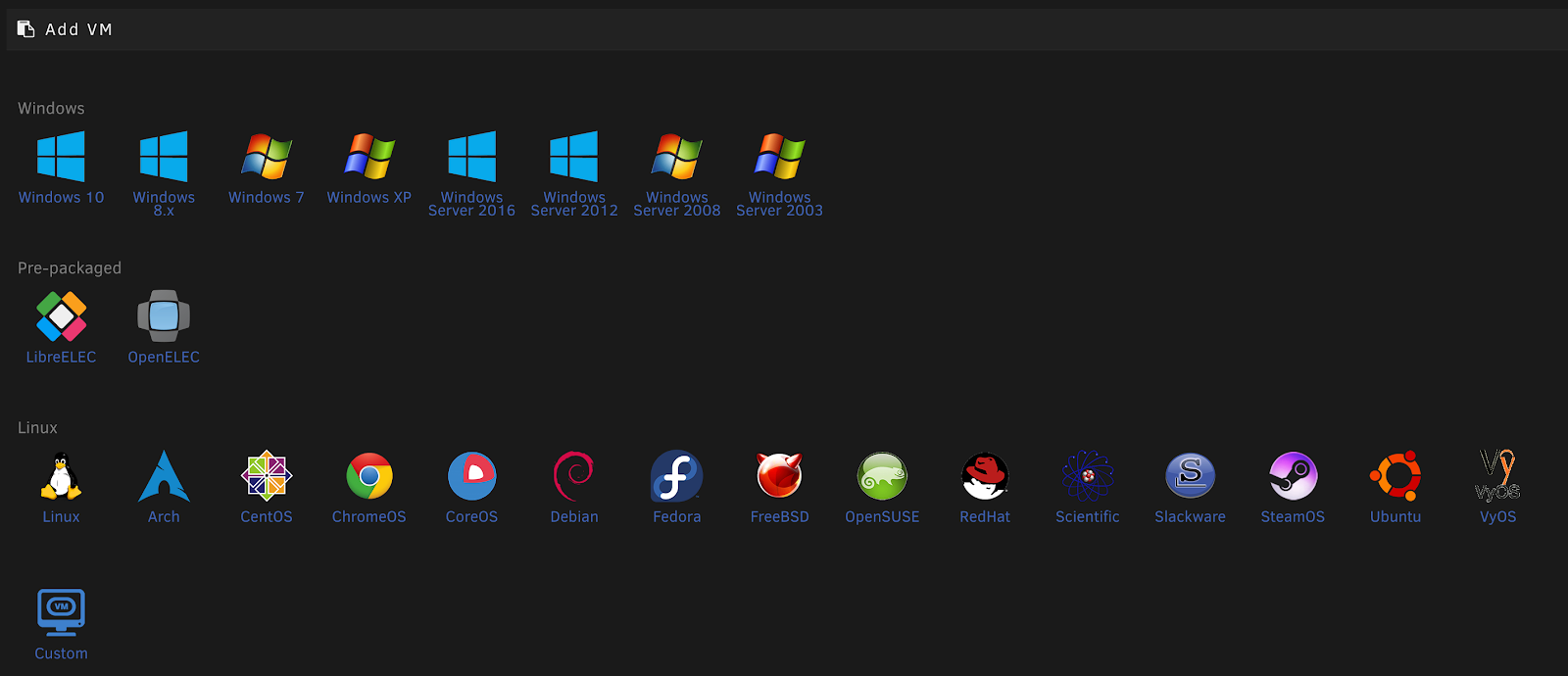Choose the Slackware icon
Viewport: 1568px width, 676px height.
click(1191, 476)
